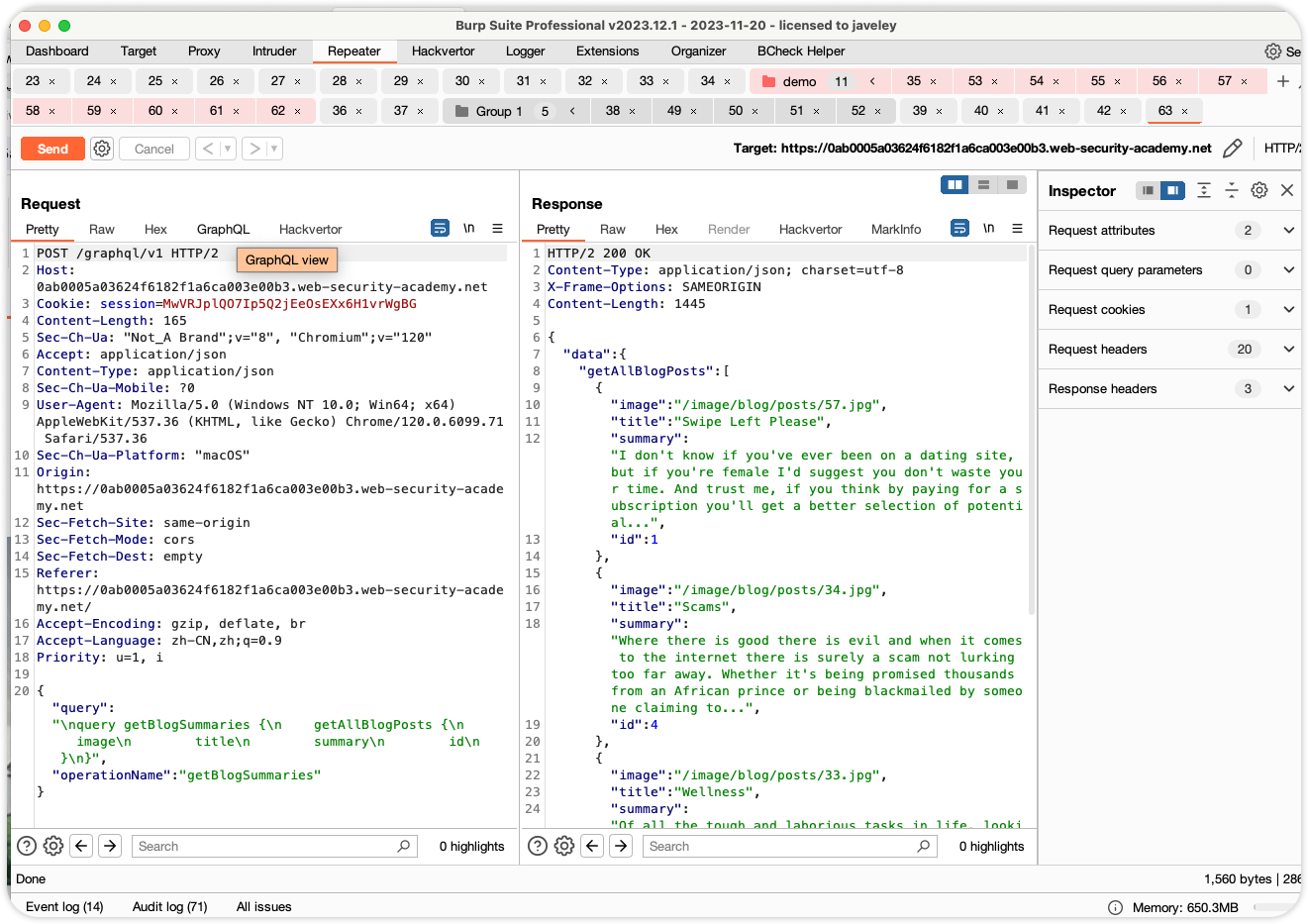Focus the request search field

click(274, 846)
